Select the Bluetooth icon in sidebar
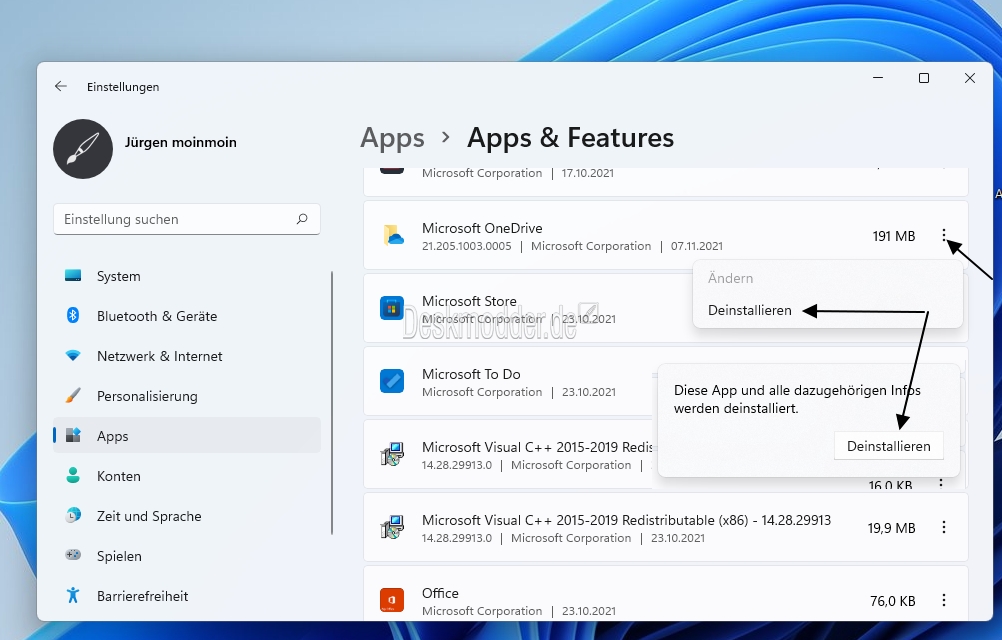The image size is (1002, 640). 73,316
